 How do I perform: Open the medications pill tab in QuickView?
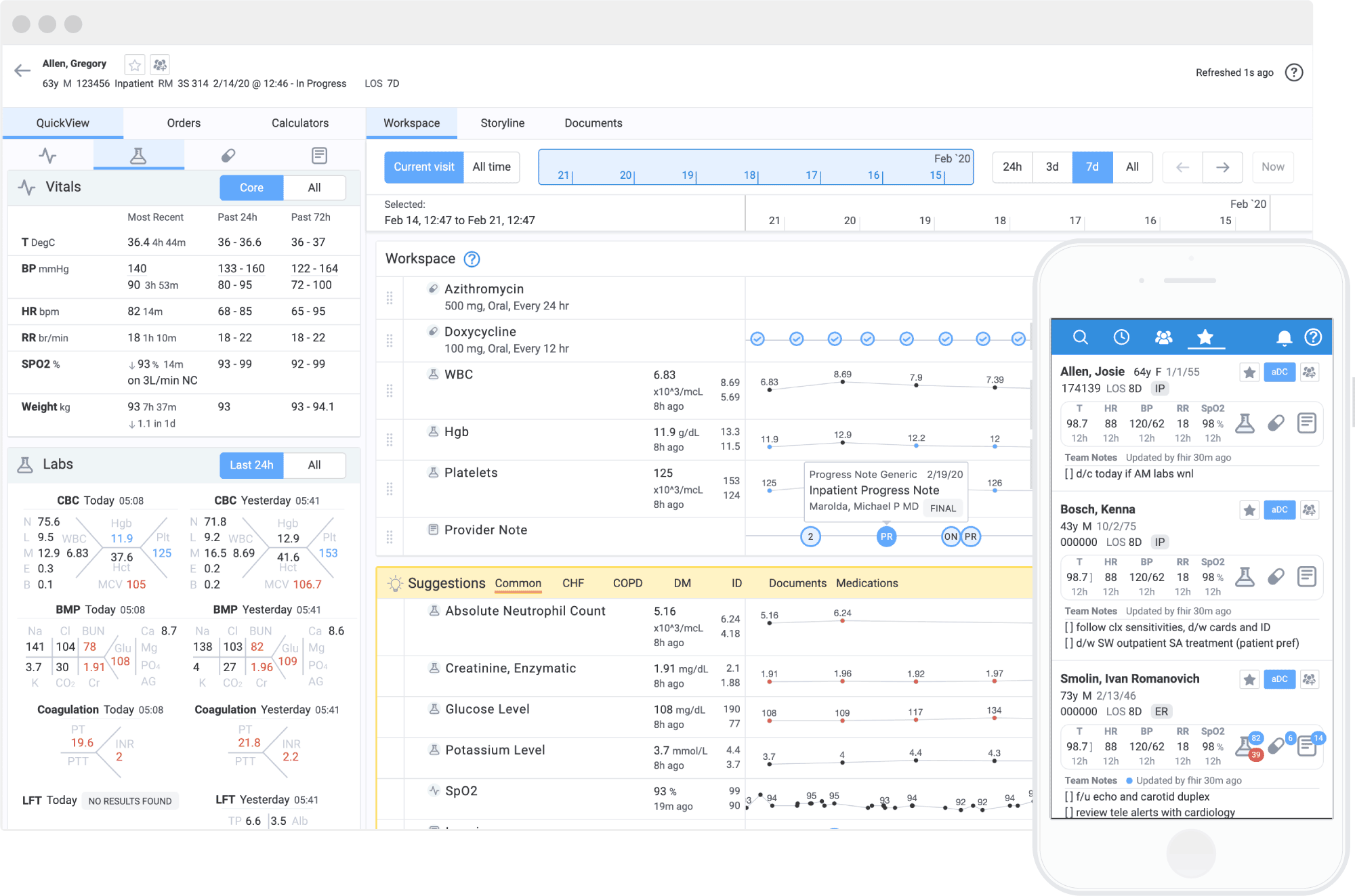coord(228,156)
